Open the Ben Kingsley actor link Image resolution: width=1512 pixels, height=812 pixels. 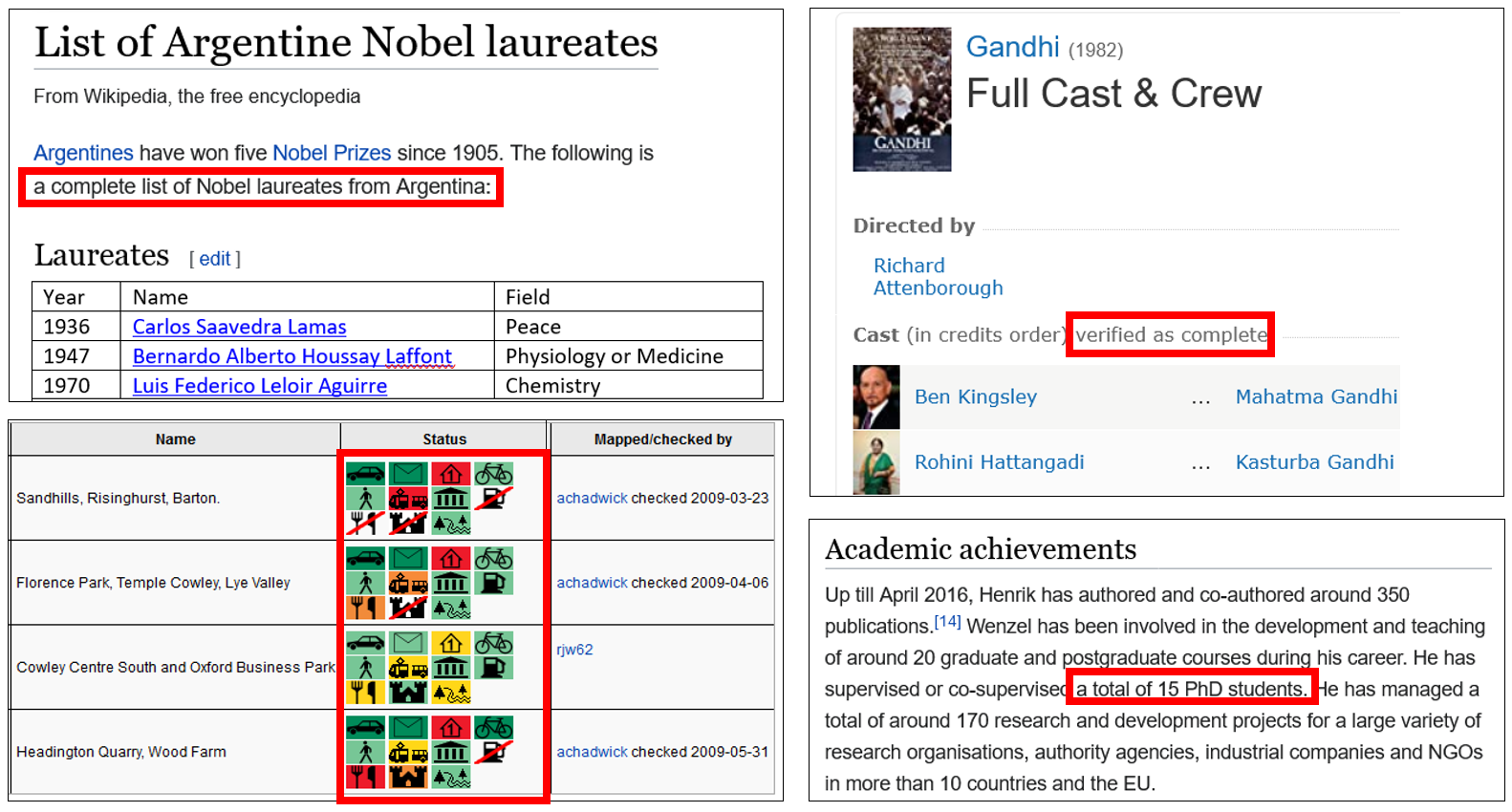975,396
